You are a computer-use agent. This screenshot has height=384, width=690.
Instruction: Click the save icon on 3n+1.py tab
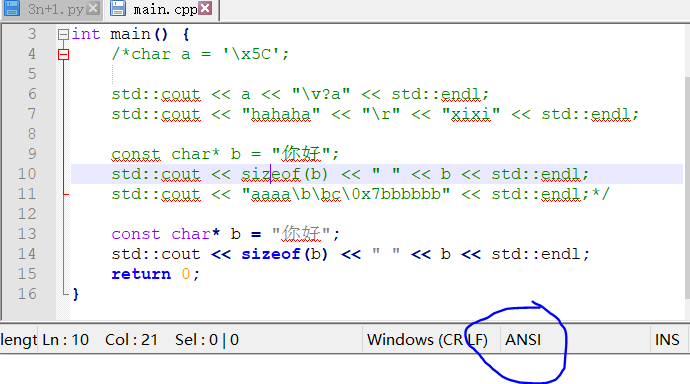point(12,8)
